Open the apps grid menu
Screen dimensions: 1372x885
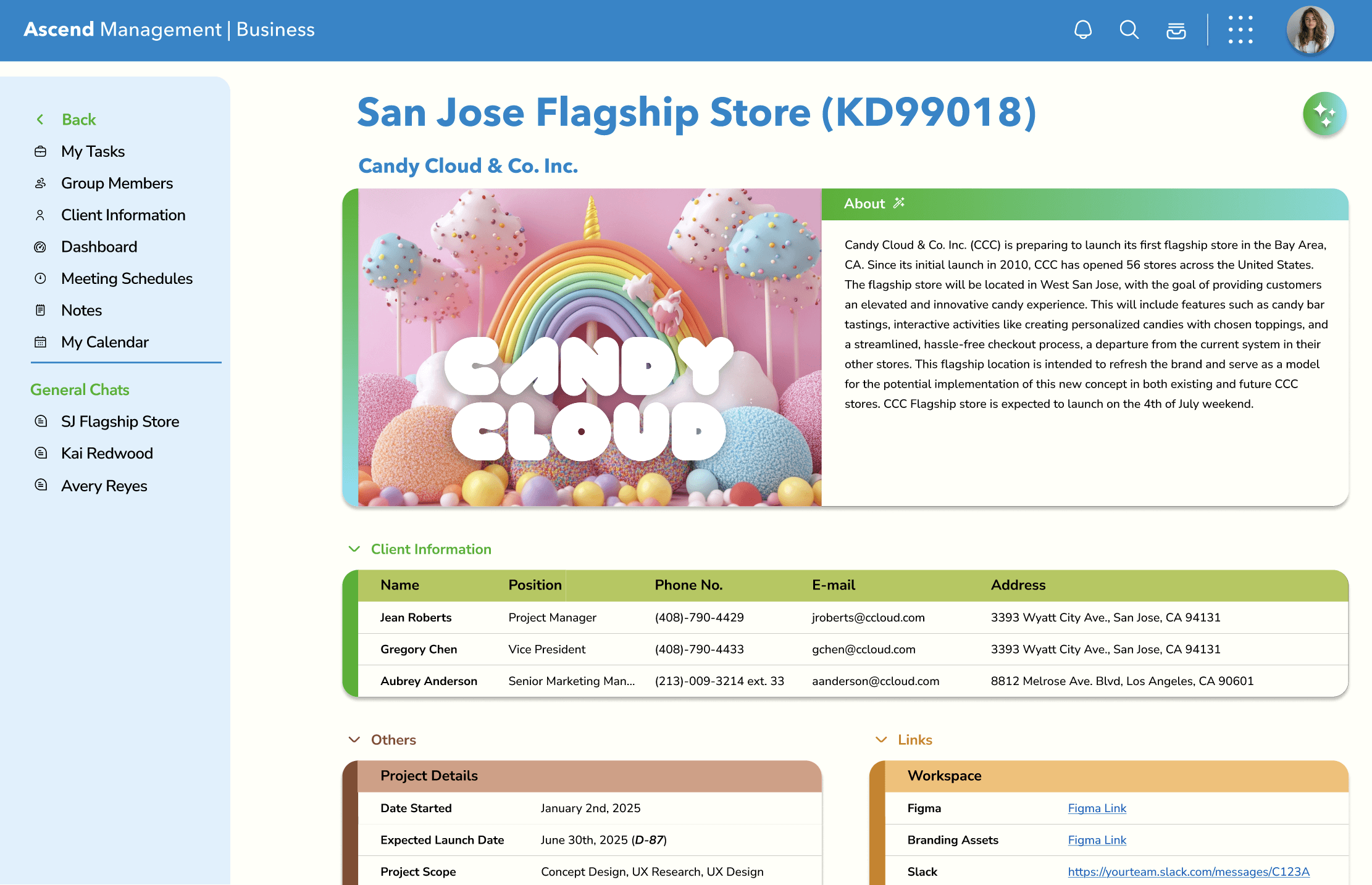[1240, 30]
